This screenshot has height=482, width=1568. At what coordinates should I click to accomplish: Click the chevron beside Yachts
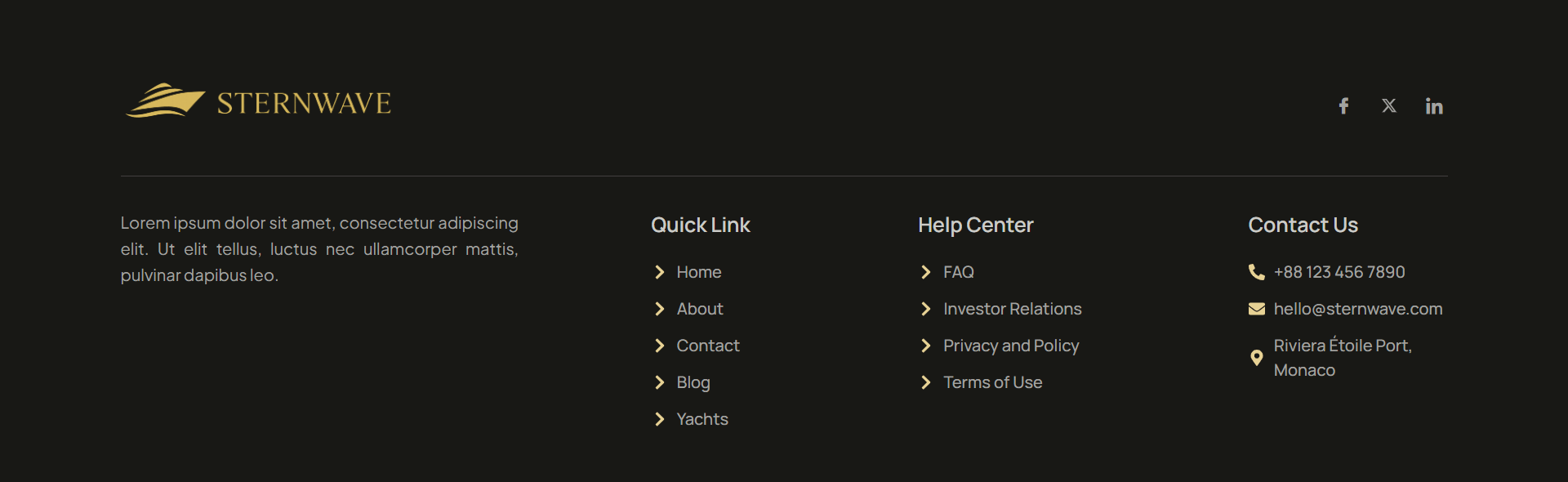(x=660, y=419)
